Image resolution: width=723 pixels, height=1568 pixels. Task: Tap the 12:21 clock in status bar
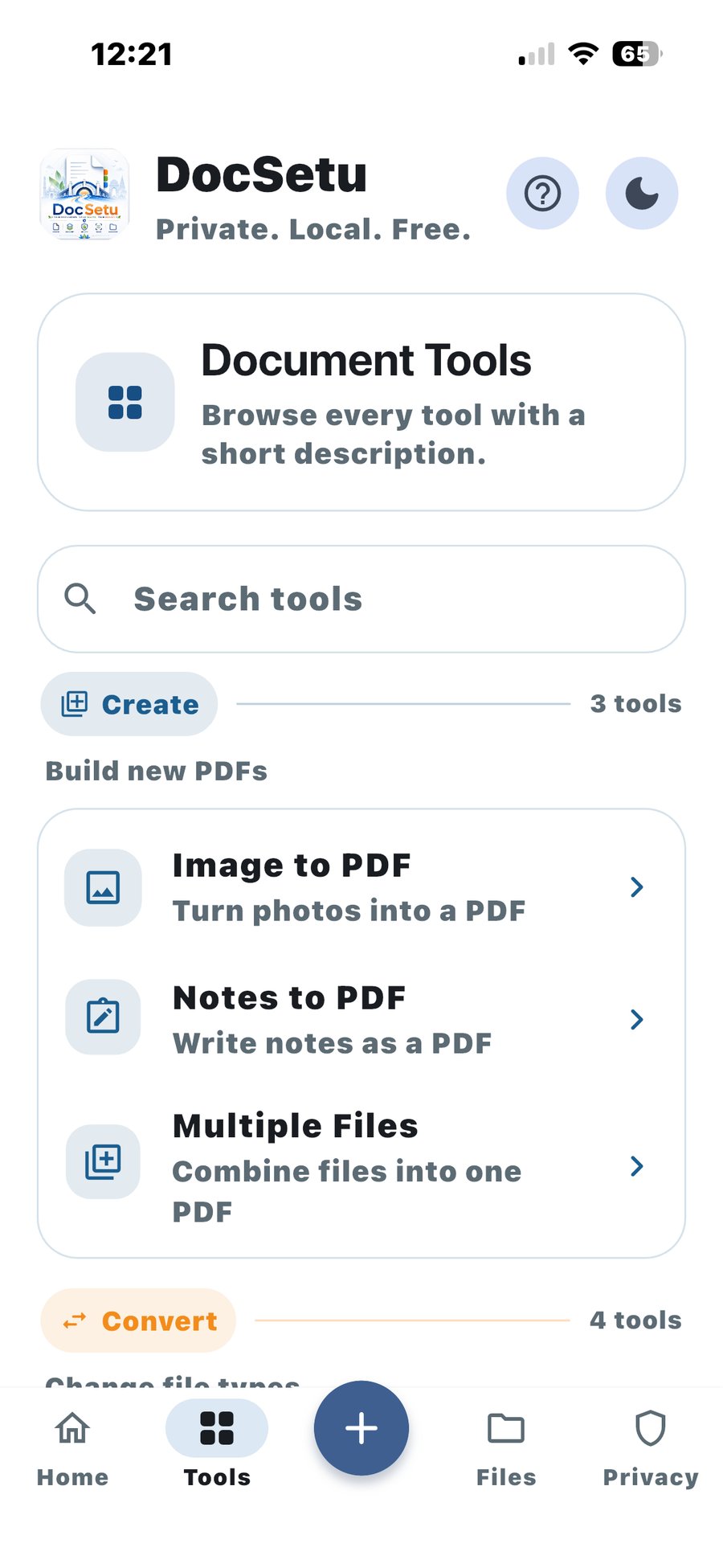tap(132, 55)
